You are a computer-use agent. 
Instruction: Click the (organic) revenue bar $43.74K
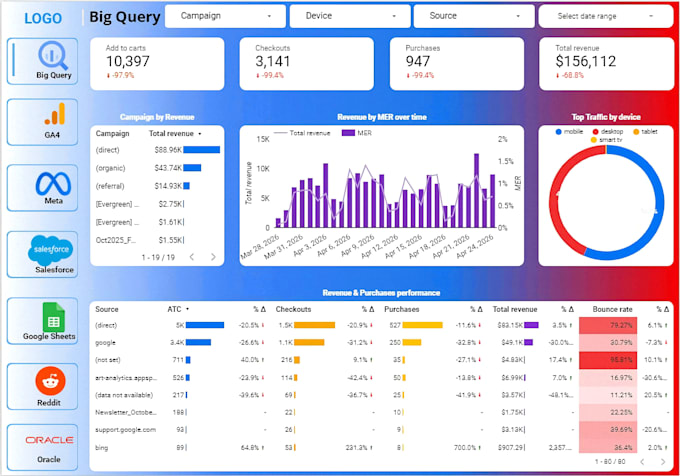(192, 168)
